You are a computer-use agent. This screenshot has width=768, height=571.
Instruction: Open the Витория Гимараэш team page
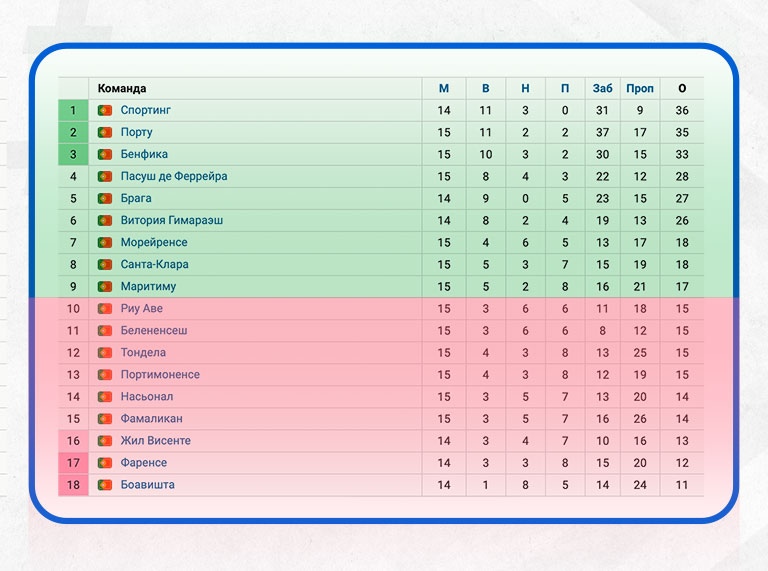tap(171, 221)
